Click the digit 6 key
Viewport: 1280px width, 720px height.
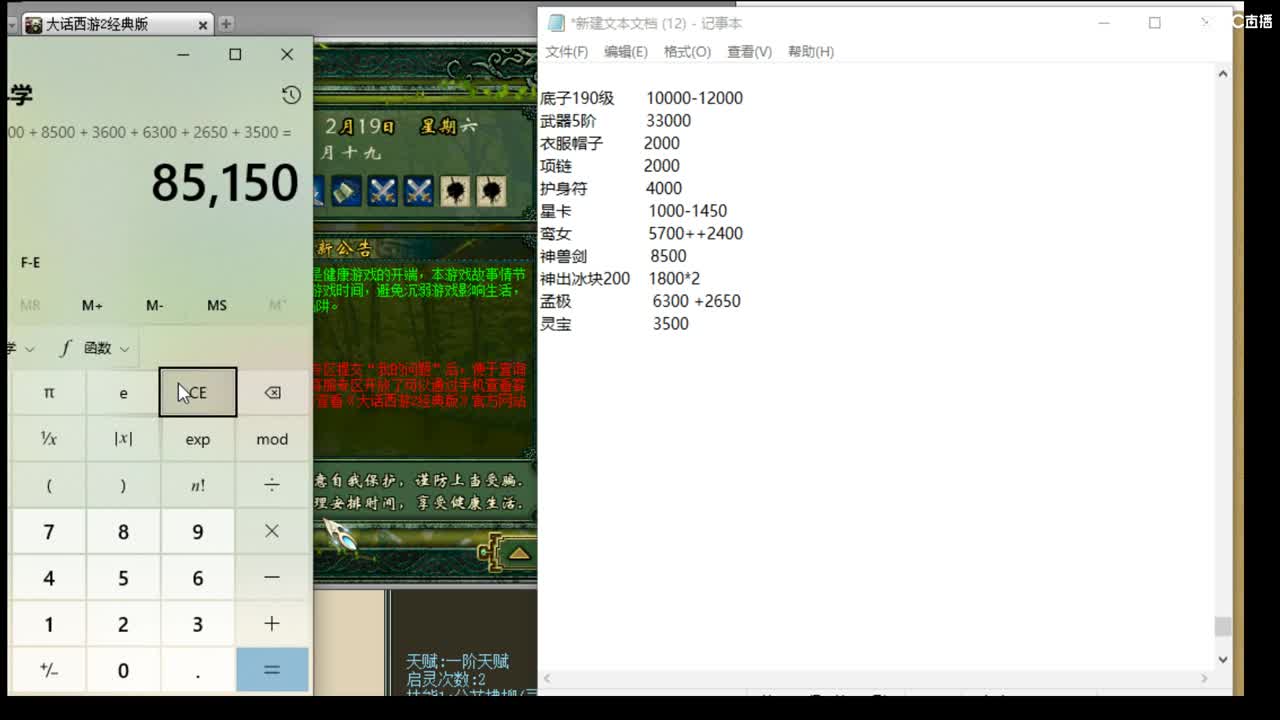(198, 577)
